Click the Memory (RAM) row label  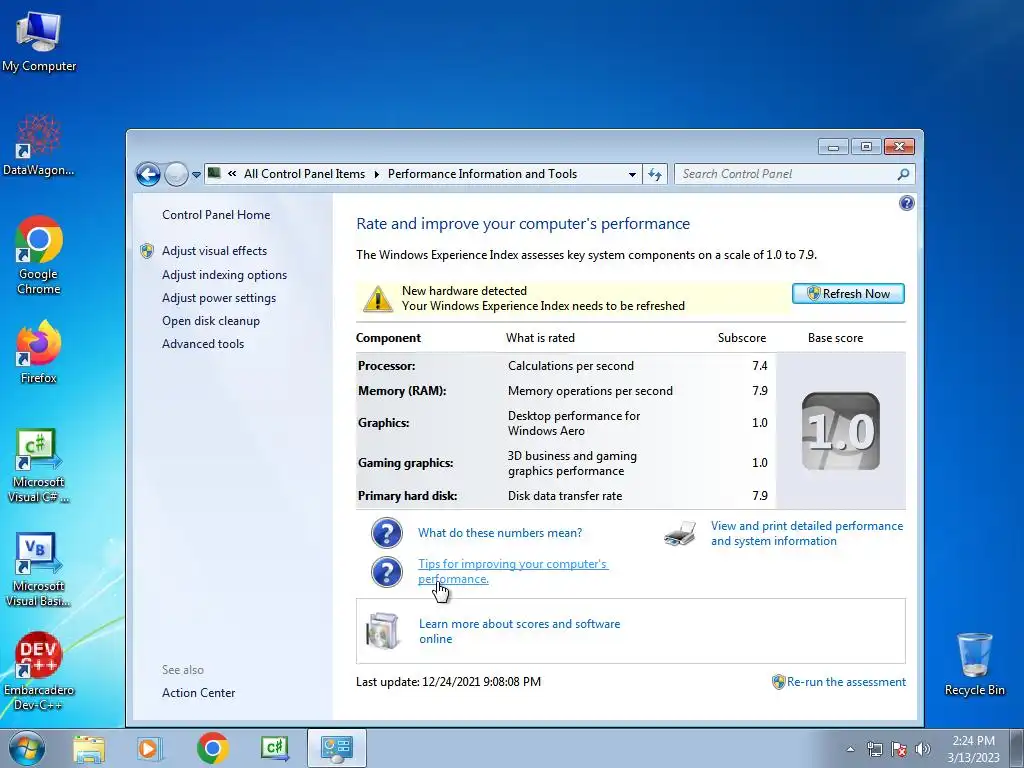point(402,391)
